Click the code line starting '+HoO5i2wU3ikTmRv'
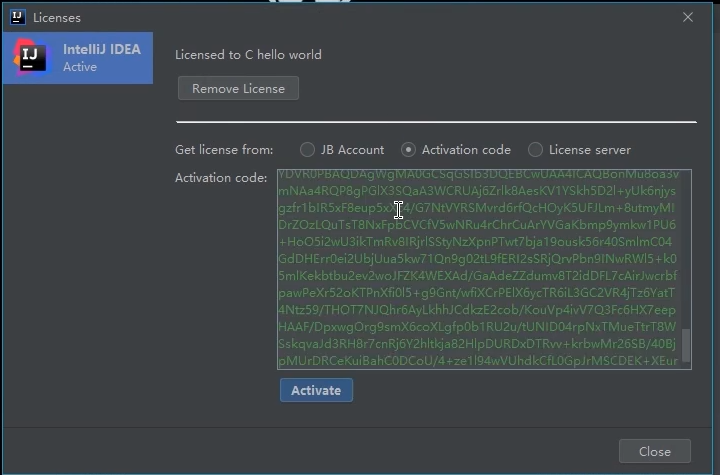Viewport: 720px width, 475px height. [475, 242]
